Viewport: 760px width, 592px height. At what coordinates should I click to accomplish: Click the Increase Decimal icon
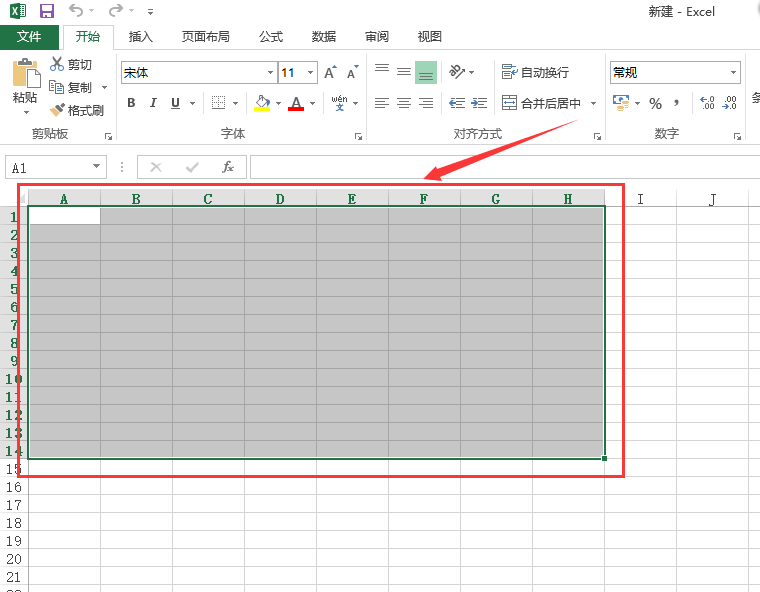pos(707,103)
